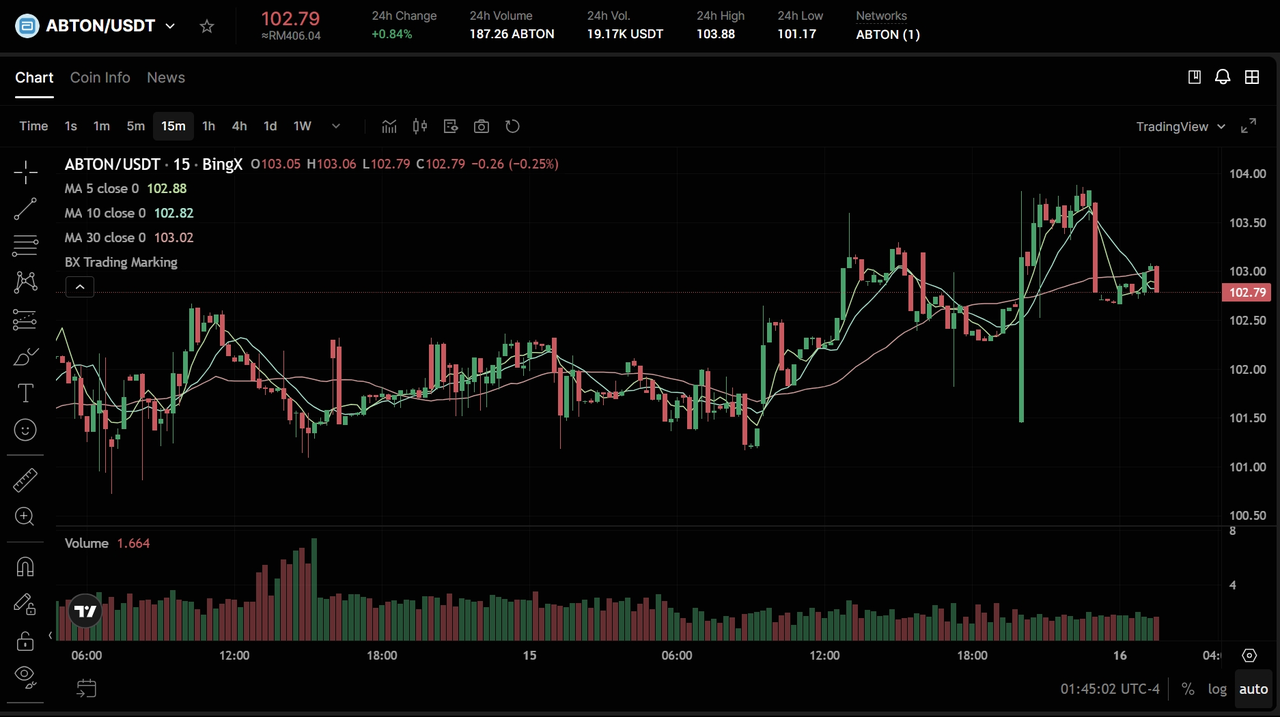Click the text annotation tool
1280x717 pixels.
[26, 393]
